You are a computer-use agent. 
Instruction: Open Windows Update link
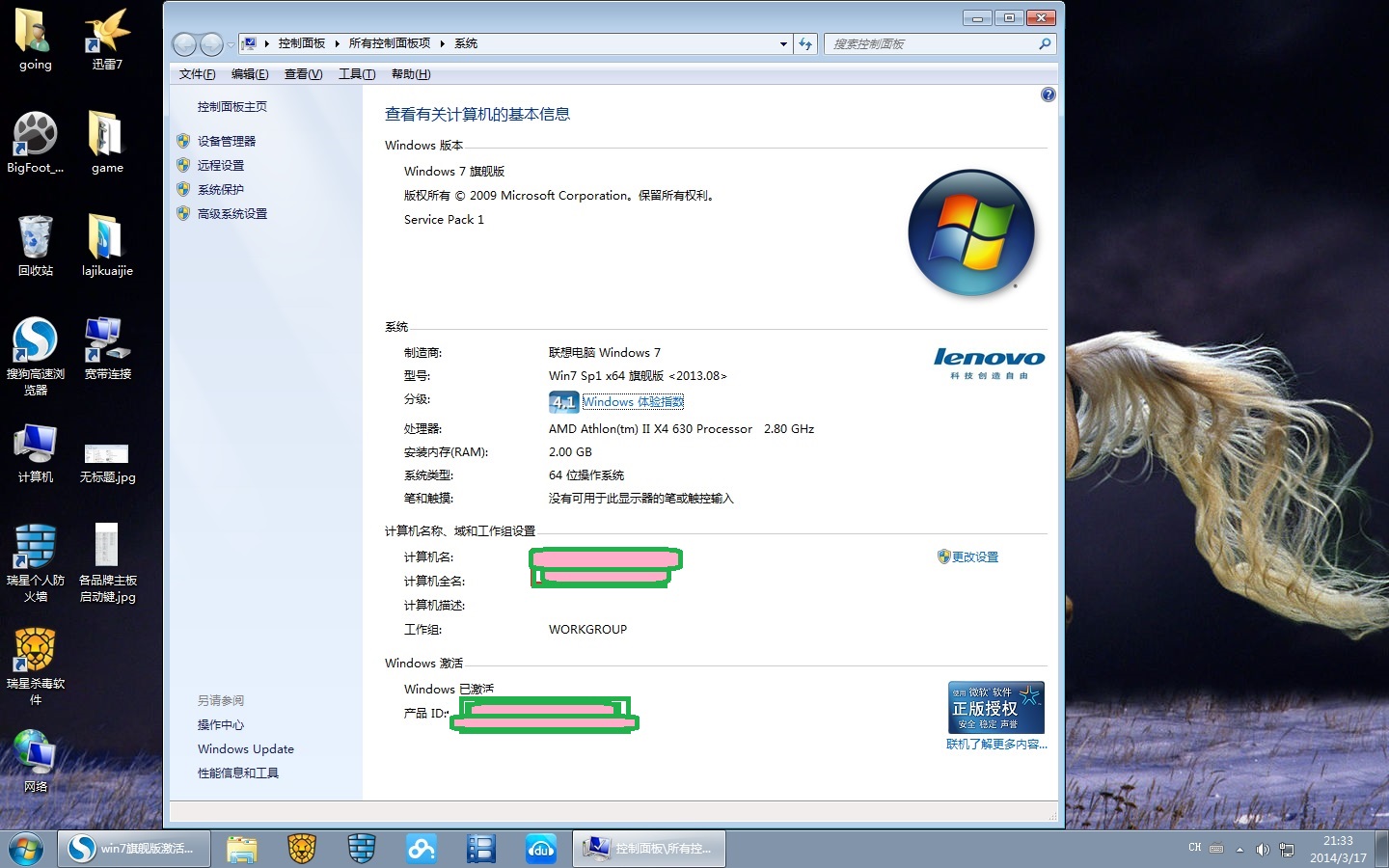pyautogui.click(x=246, y=748)
